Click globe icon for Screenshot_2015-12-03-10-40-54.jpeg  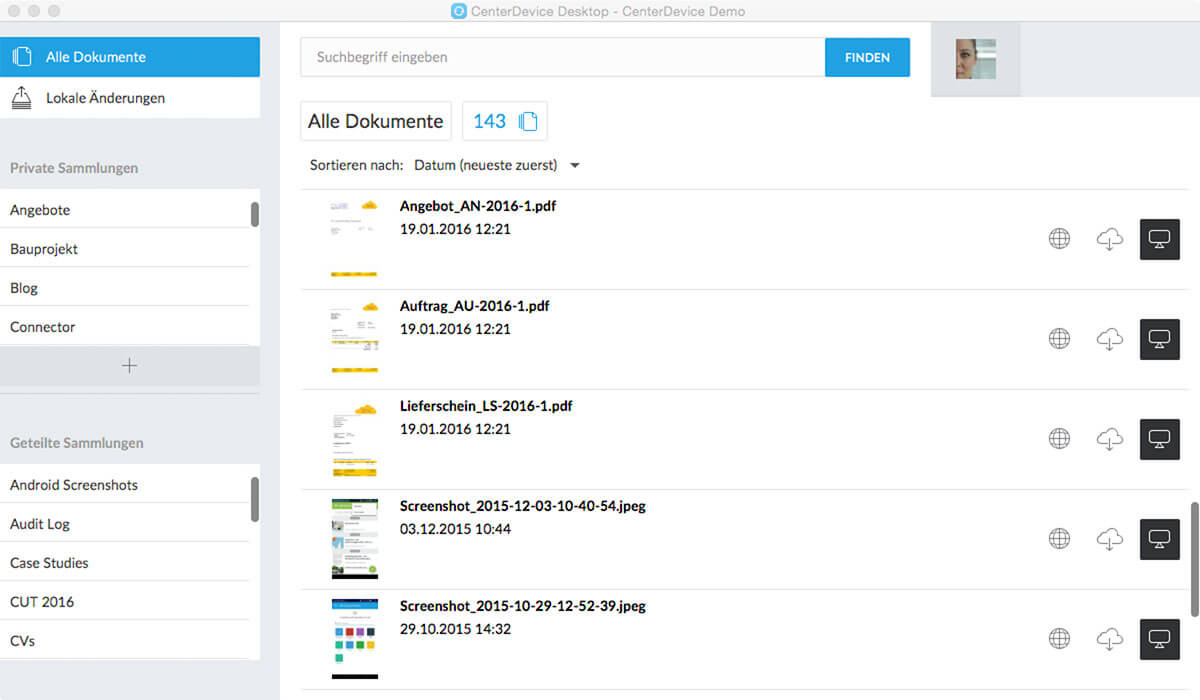1059,539
